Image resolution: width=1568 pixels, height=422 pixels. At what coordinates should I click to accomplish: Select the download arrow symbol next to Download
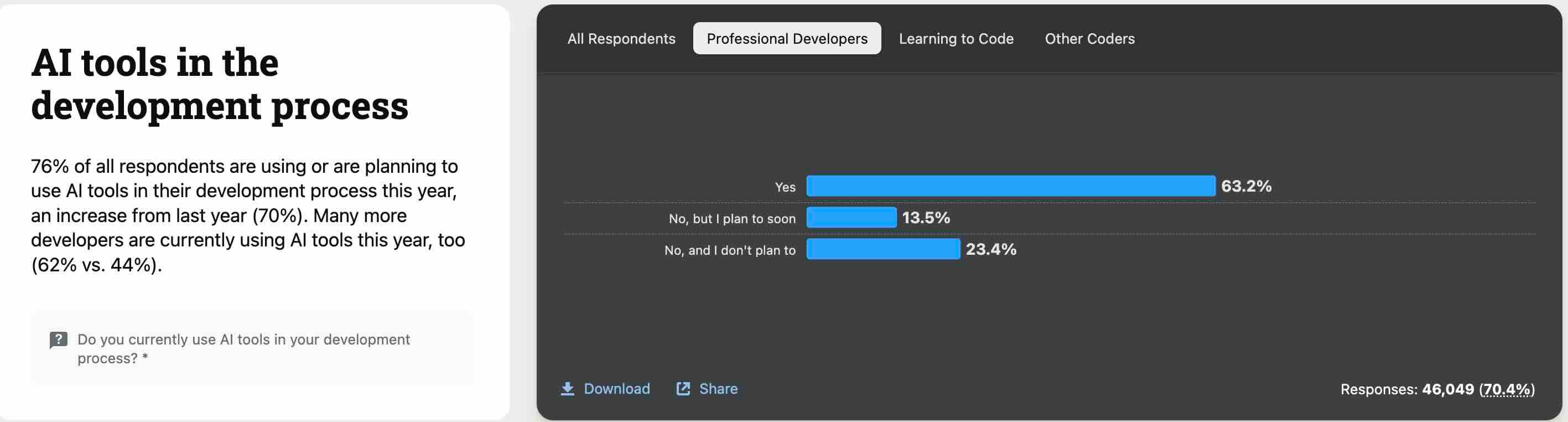click(568, 389)
